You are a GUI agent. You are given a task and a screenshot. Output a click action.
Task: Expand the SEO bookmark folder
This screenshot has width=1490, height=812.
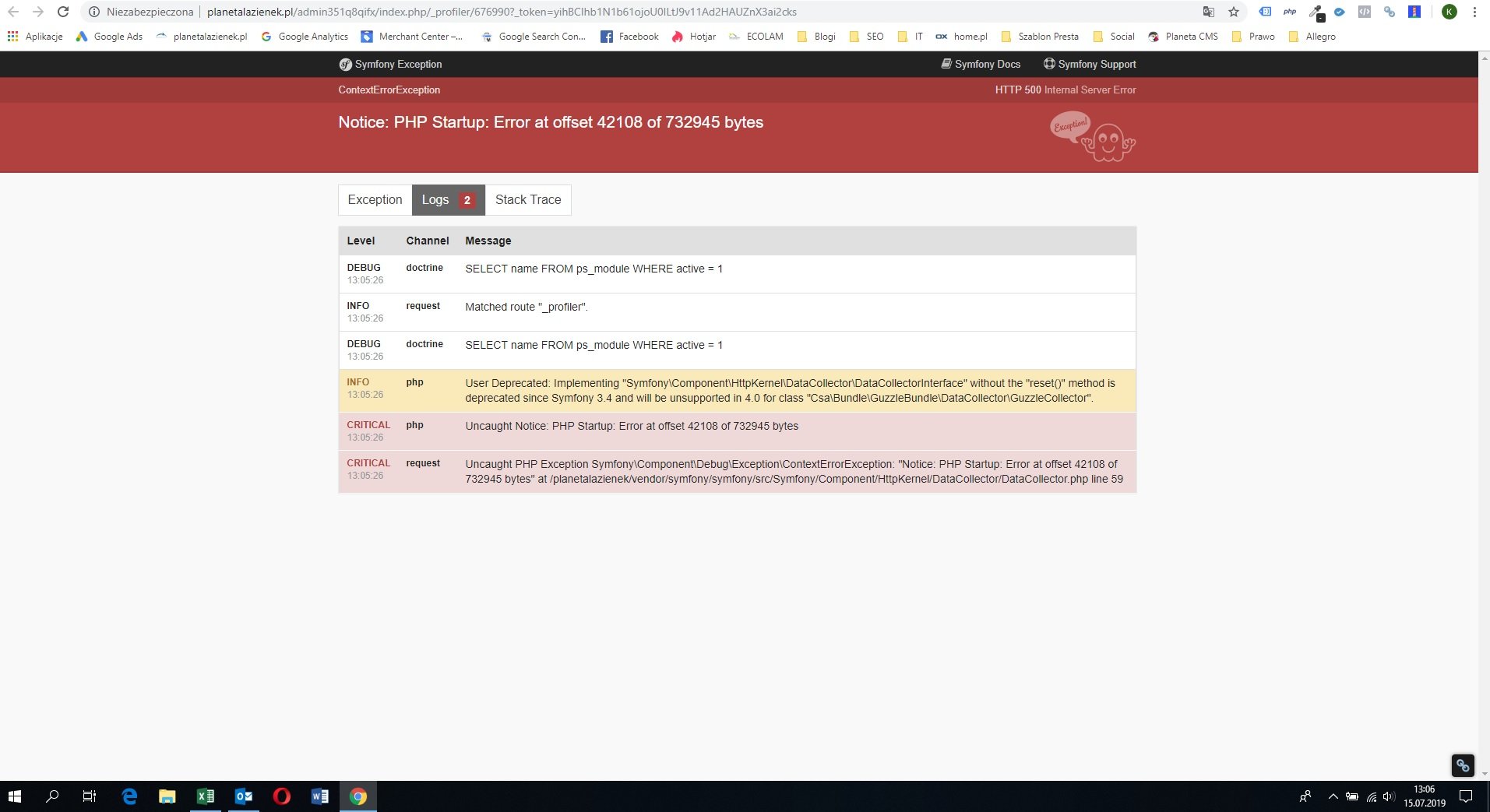(x=866, y=37)
